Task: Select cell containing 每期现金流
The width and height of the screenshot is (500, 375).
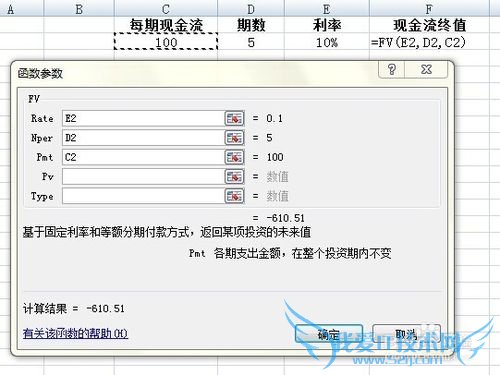Action: point(166,25)
